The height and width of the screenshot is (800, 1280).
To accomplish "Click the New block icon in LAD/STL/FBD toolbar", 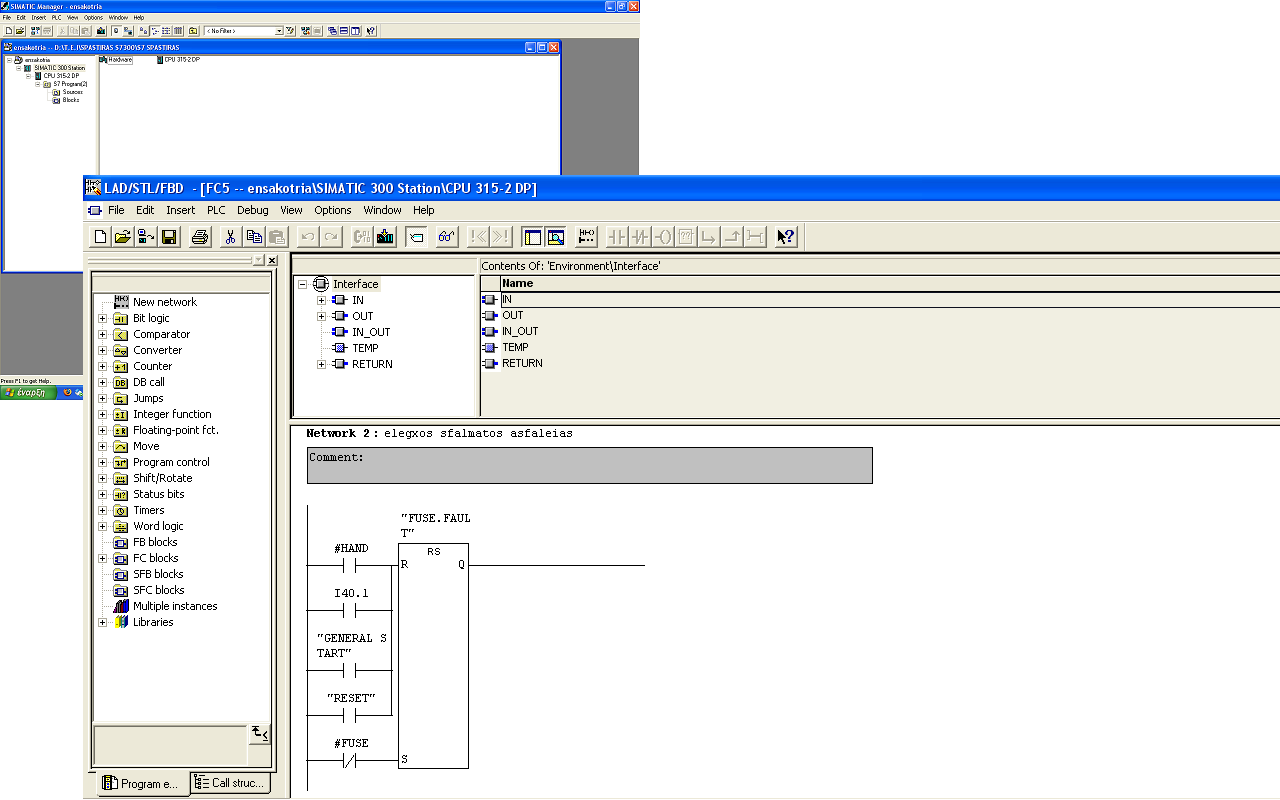I will (x=100, y=237).
